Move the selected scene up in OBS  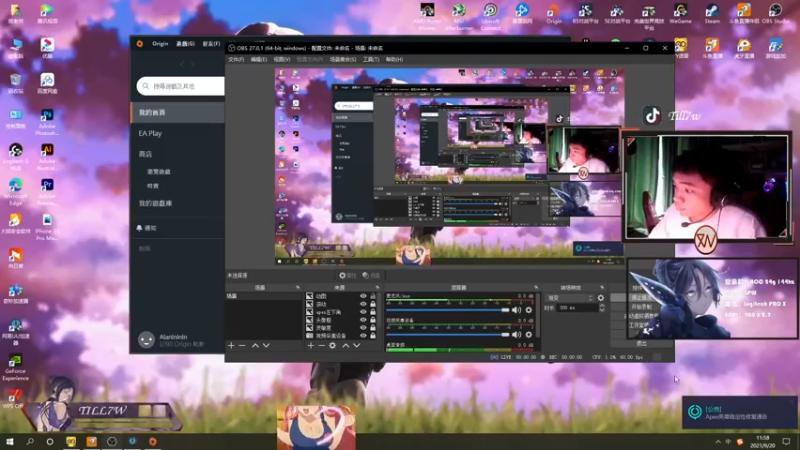tap(255, 345)
